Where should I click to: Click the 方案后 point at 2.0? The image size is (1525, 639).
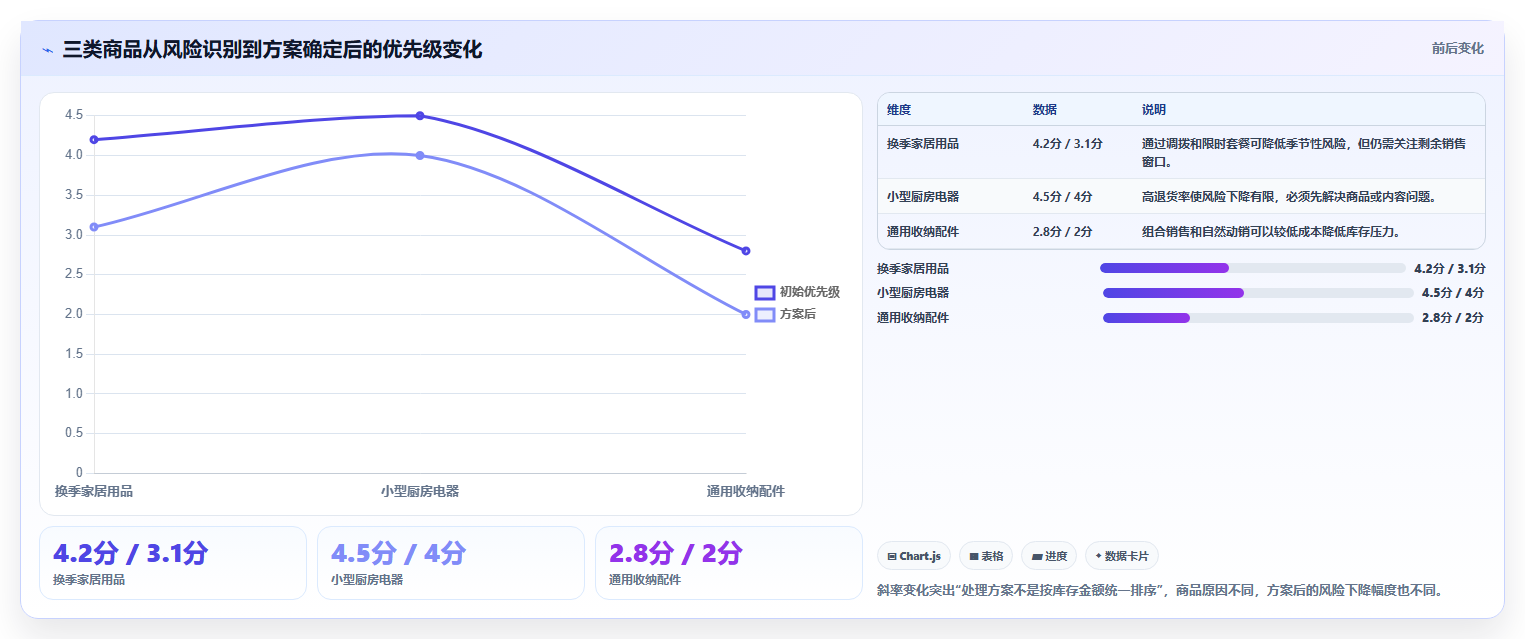[746, 314]
